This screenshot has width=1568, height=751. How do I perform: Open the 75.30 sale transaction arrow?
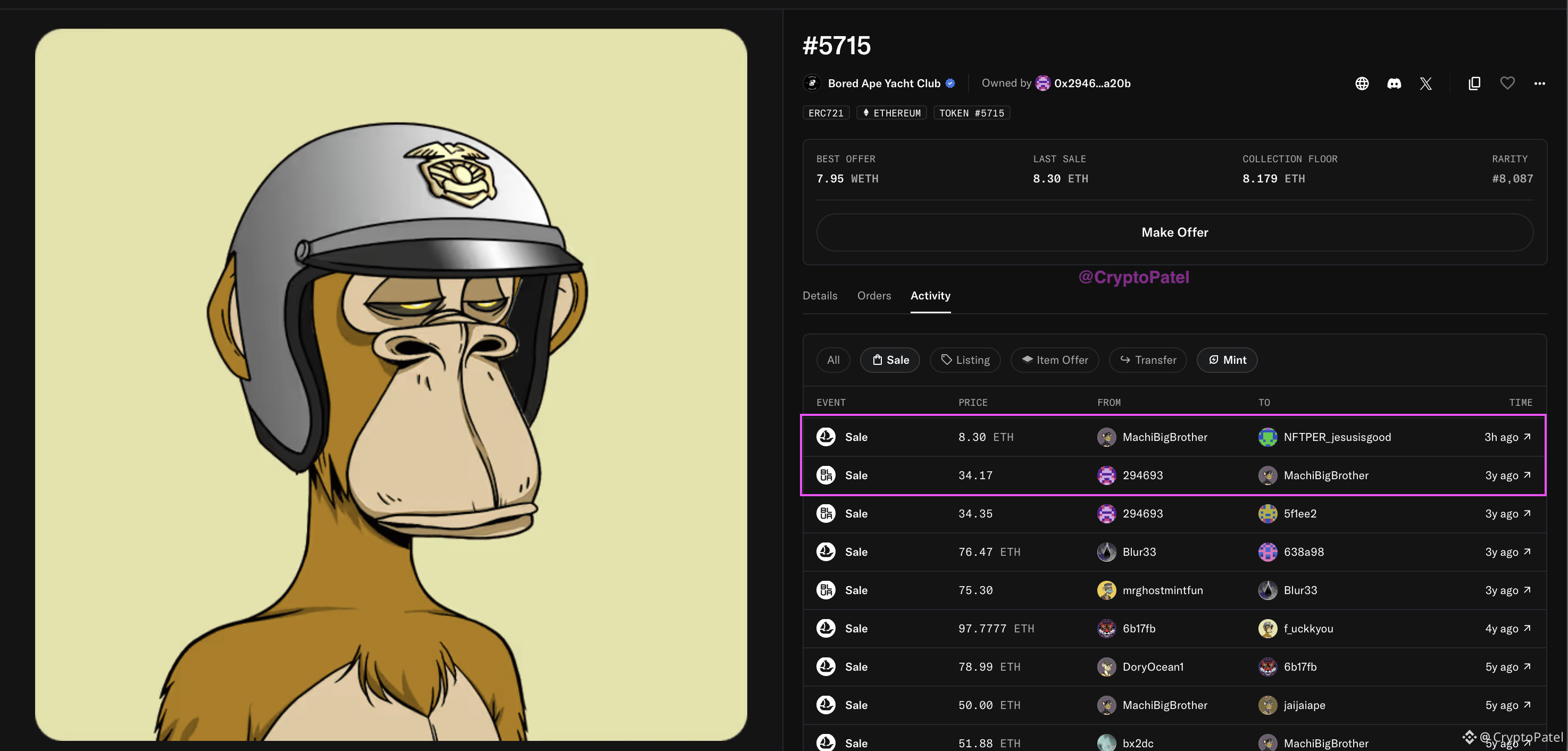tap(1527, 590)
